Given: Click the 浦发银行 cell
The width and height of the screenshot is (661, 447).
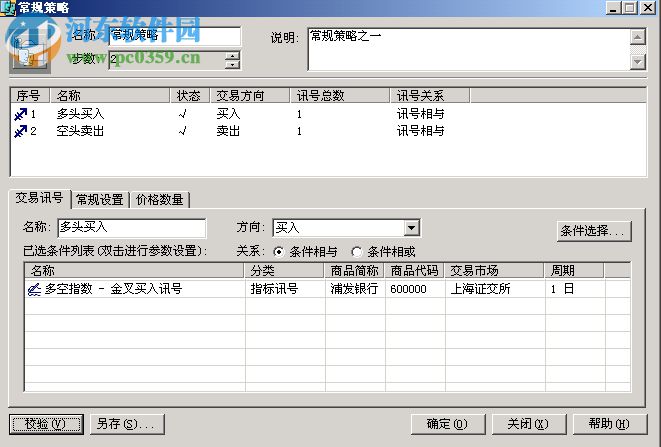Looking at the screenshot, I should pyautogui.click(x=354, y=289).
